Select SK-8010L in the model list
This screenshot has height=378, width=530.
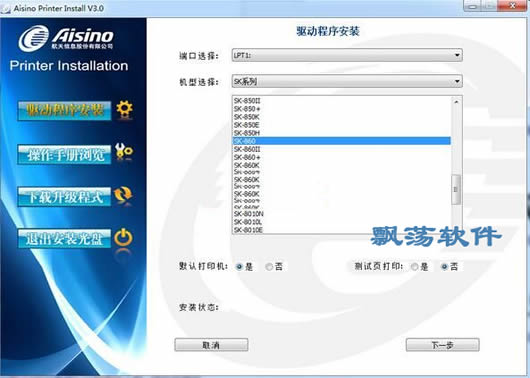[342, 222]
